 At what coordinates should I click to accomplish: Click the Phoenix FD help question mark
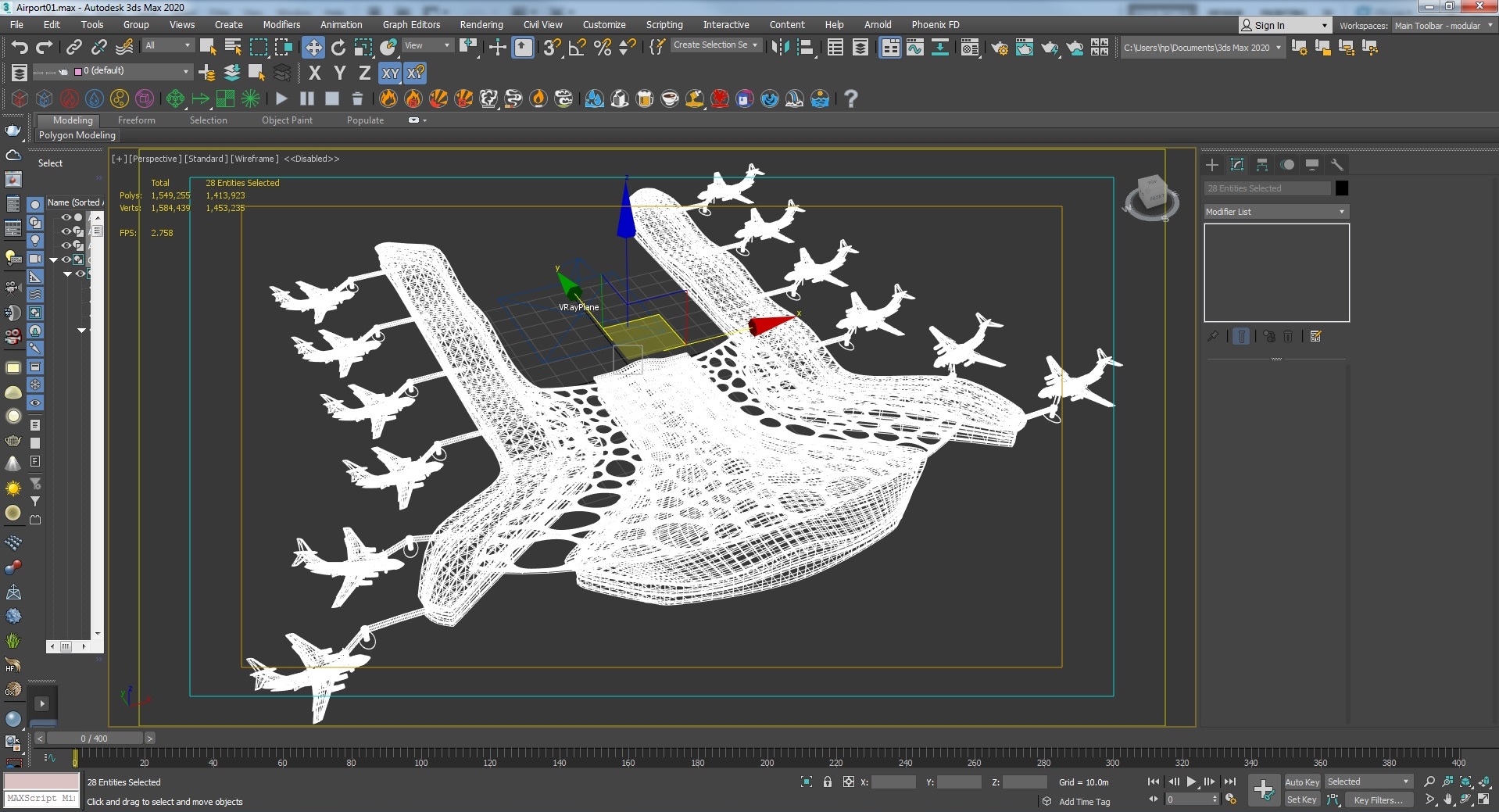click(x=850, y=98)
